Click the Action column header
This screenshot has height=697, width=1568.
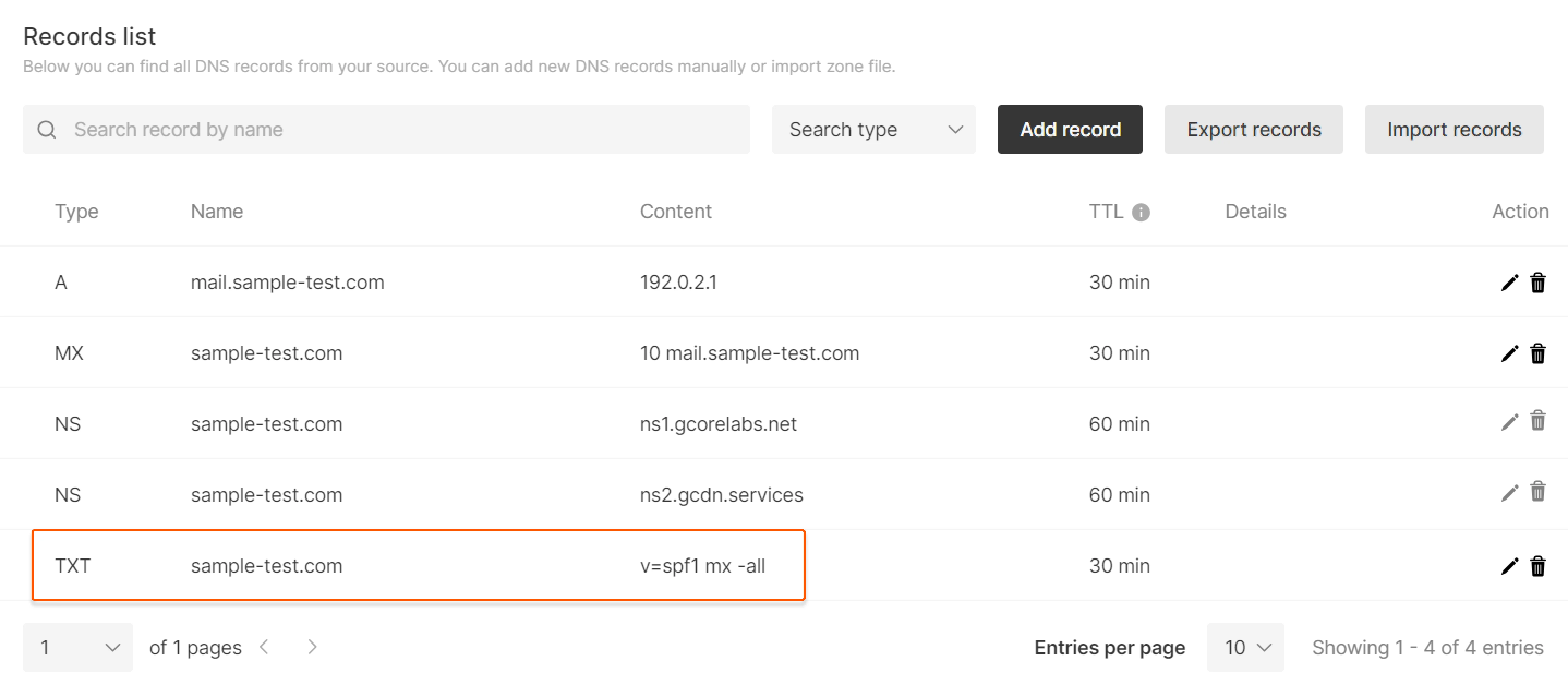tap(1520, 211)
